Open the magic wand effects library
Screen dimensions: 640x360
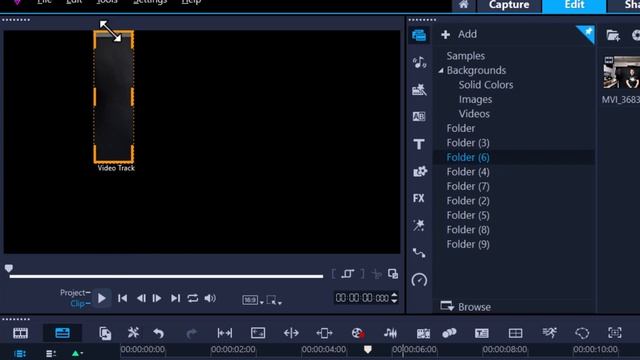click(x=419, y=225)
